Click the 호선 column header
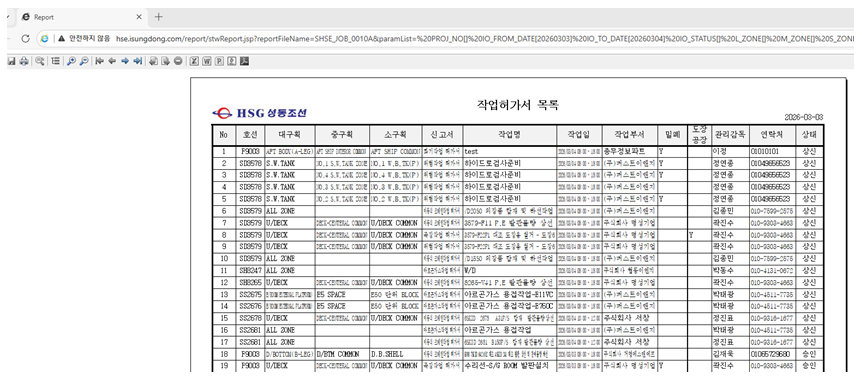This screenshot has height=389, width=862. click(249, 135)
